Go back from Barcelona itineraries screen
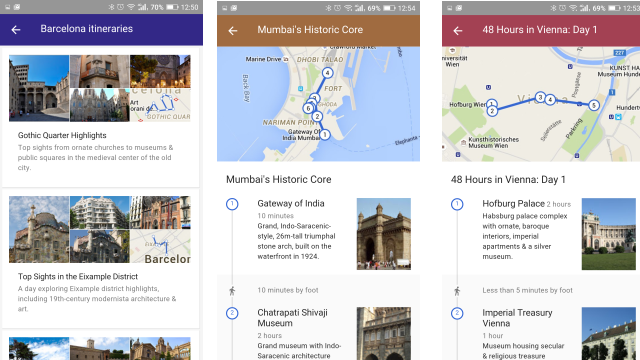The width and height of the screenshot is (640, 360). (x=16, y=29)
